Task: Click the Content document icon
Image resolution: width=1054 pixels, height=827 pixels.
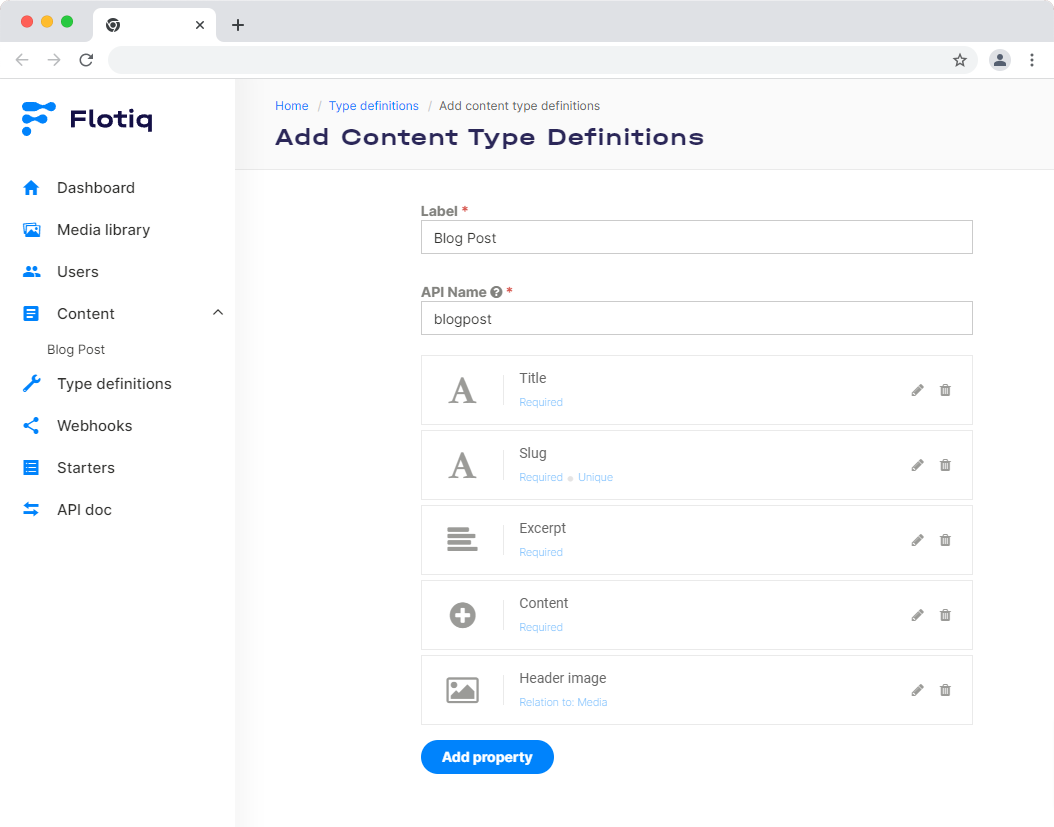Action: point(31,313)
